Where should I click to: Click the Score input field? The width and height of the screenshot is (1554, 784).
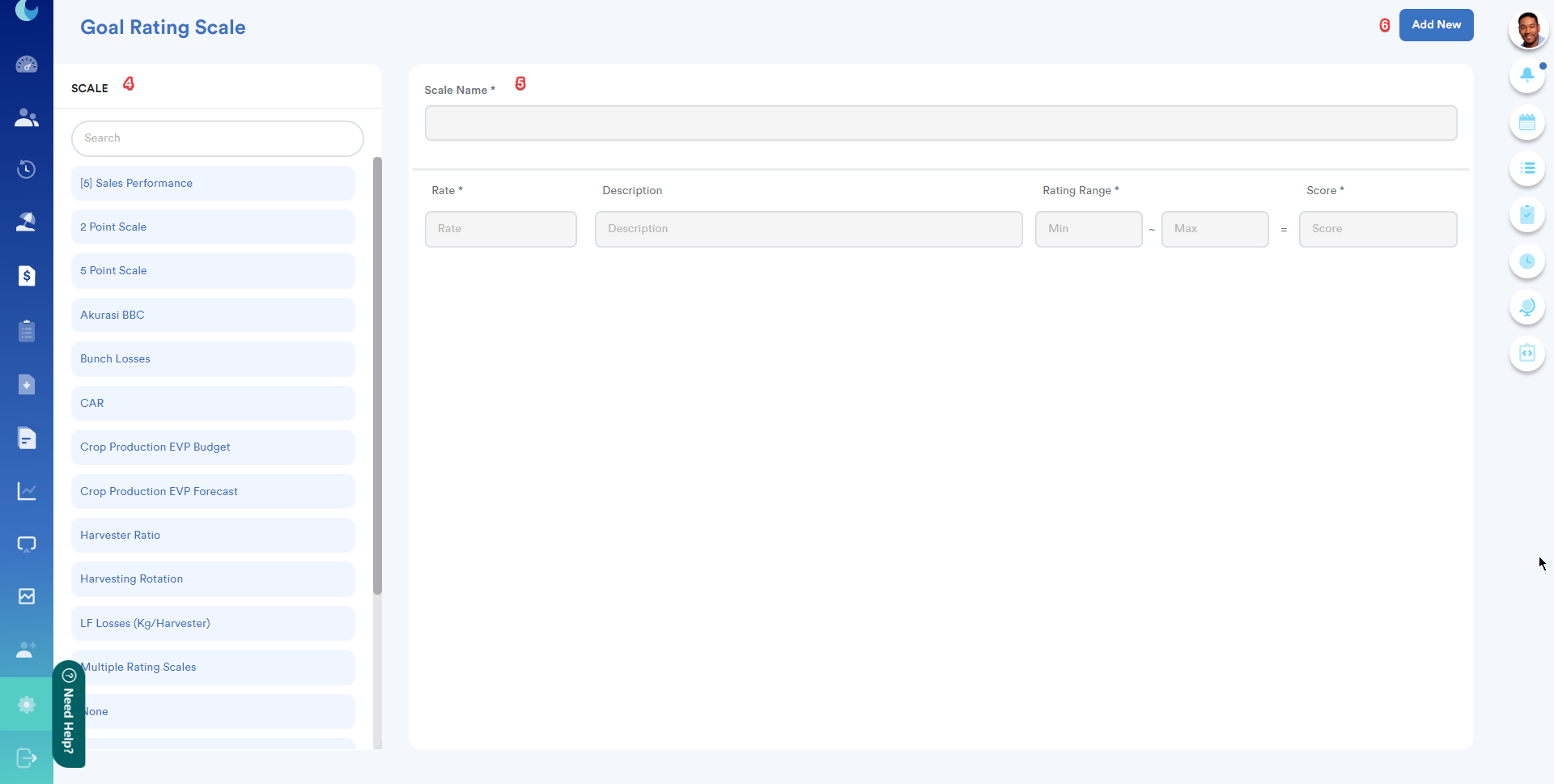coord(1378,229)
